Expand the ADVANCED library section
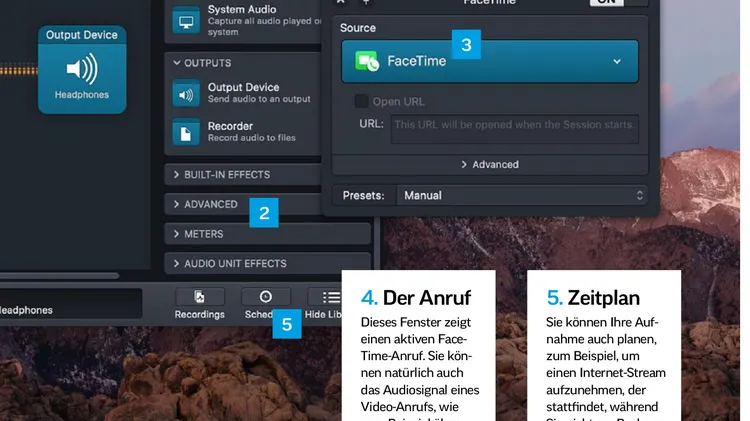 (x=243, y=204)
